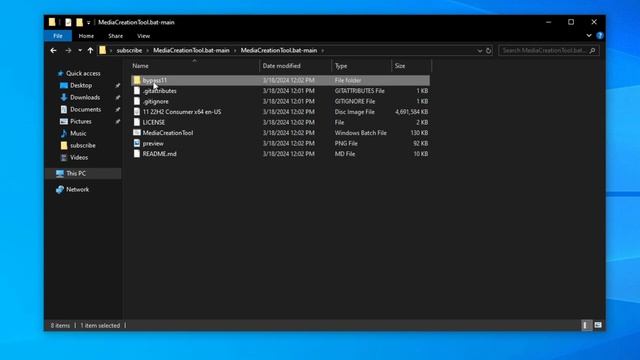The image size is (640, 360).
Task: Select the .gitattributes file icon
Action: [137, 91]
